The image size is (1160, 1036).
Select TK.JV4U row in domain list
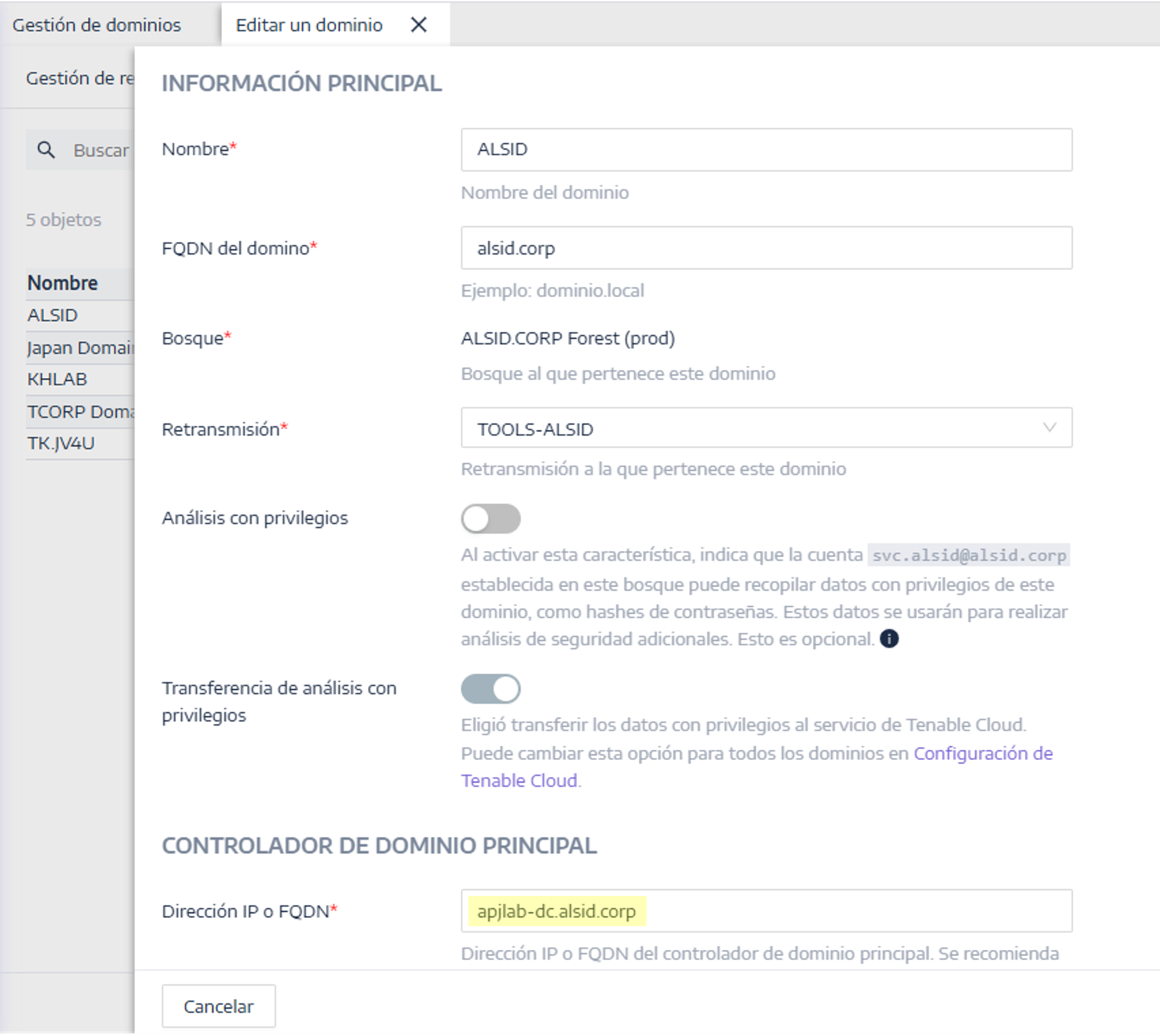point(80,443)
